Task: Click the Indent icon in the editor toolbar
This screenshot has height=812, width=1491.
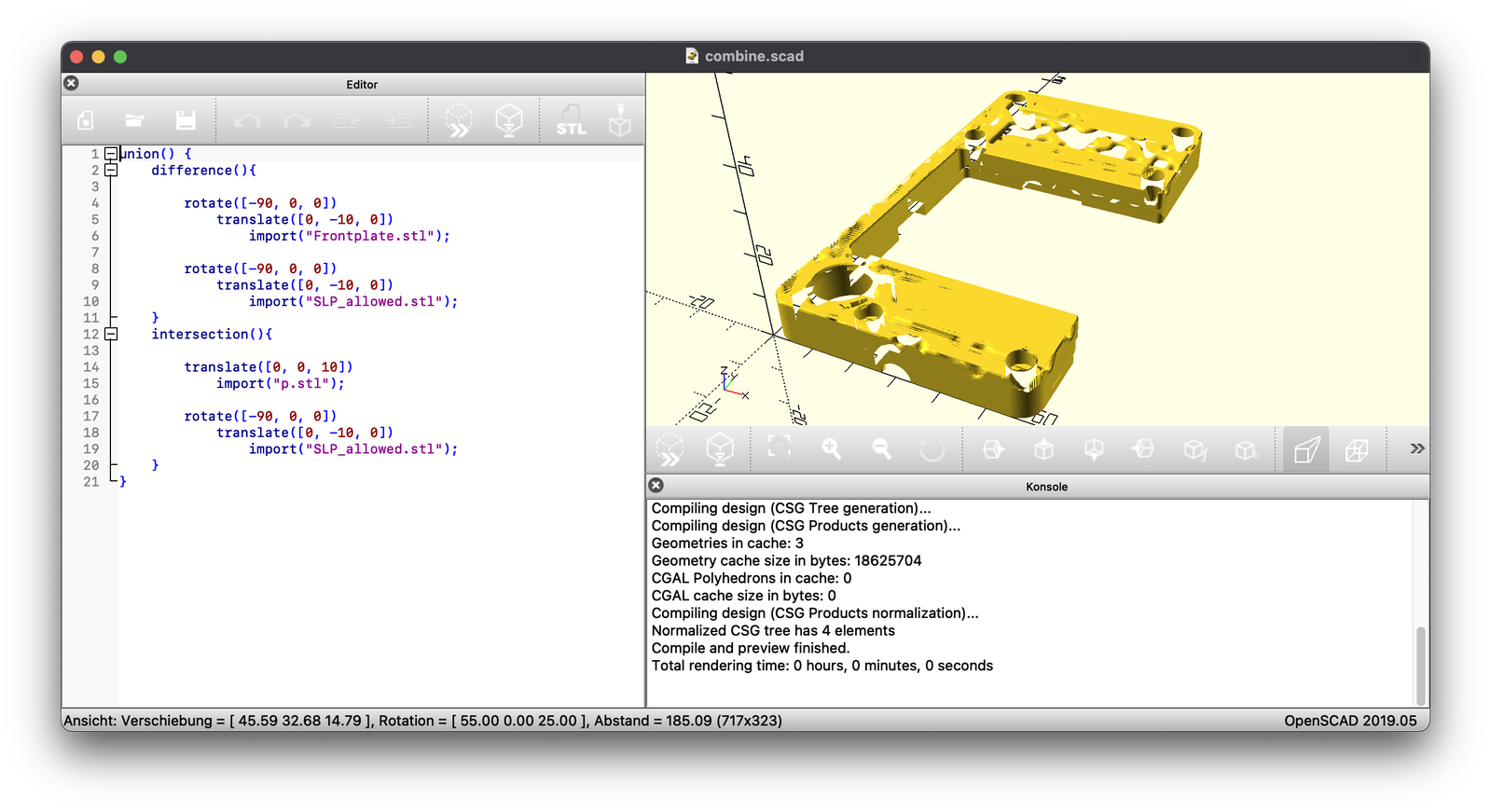Action: click(x=397, y=121)
